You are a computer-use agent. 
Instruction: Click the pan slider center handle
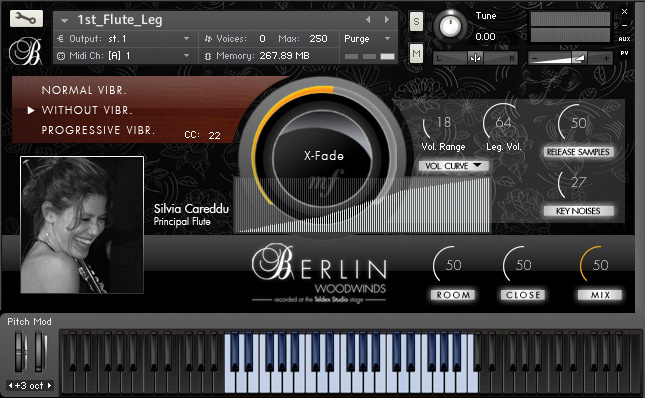pos(475,58)
